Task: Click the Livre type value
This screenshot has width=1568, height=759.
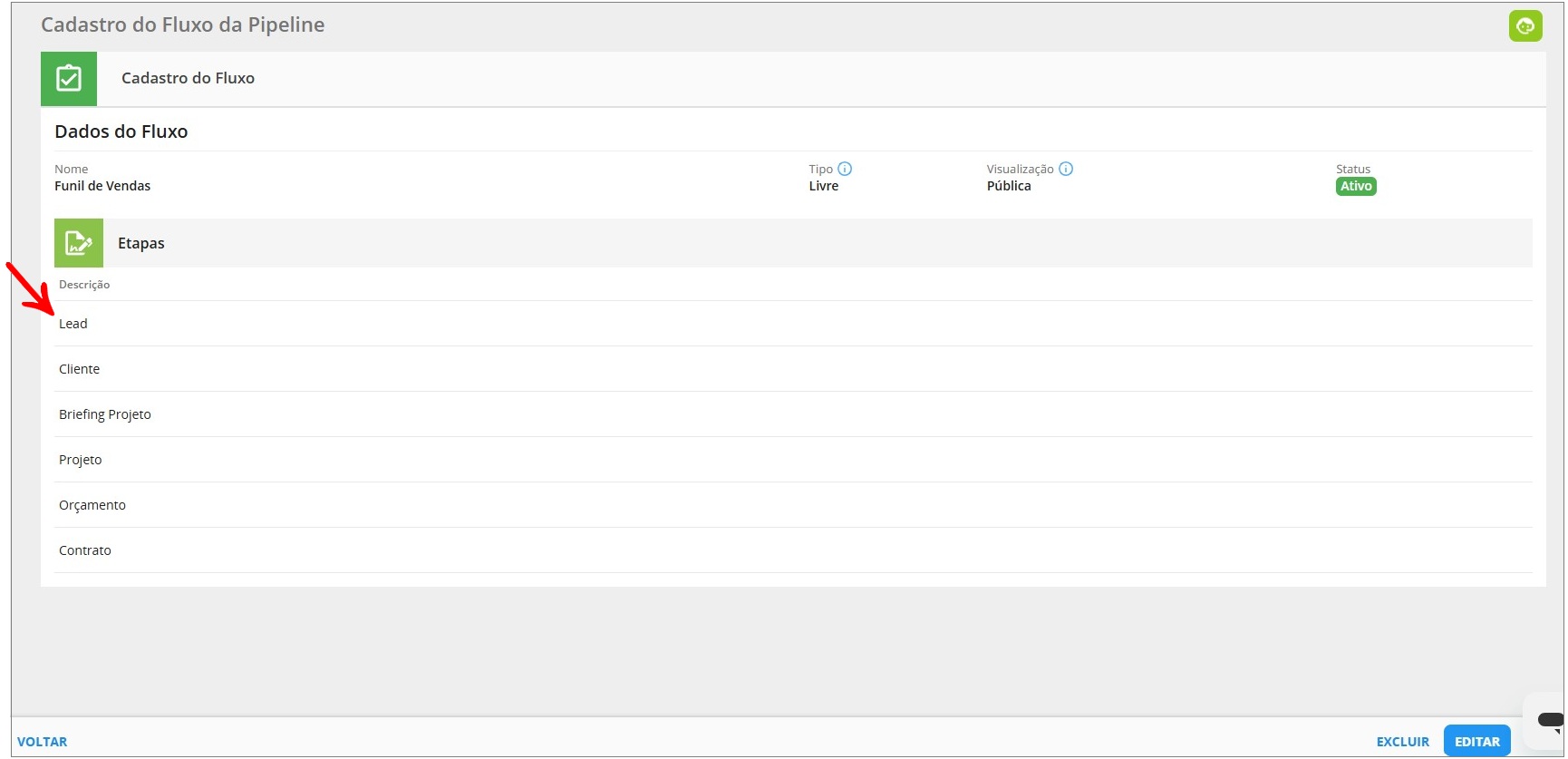Action: (x=824, y=186)
